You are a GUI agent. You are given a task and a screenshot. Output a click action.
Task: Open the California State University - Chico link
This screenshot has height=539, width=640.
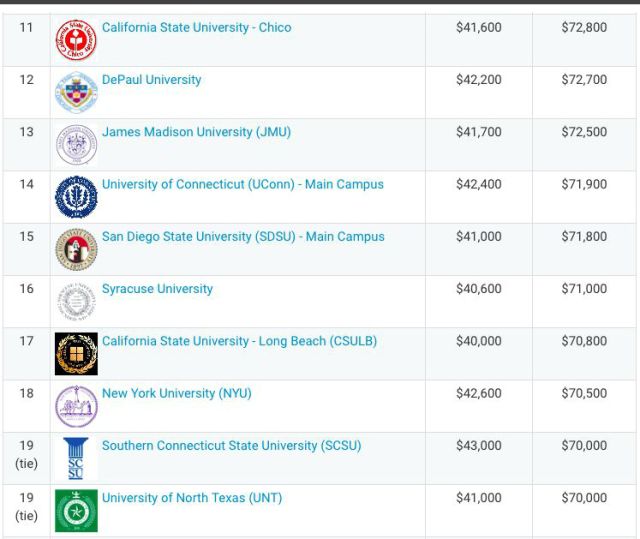197,27
